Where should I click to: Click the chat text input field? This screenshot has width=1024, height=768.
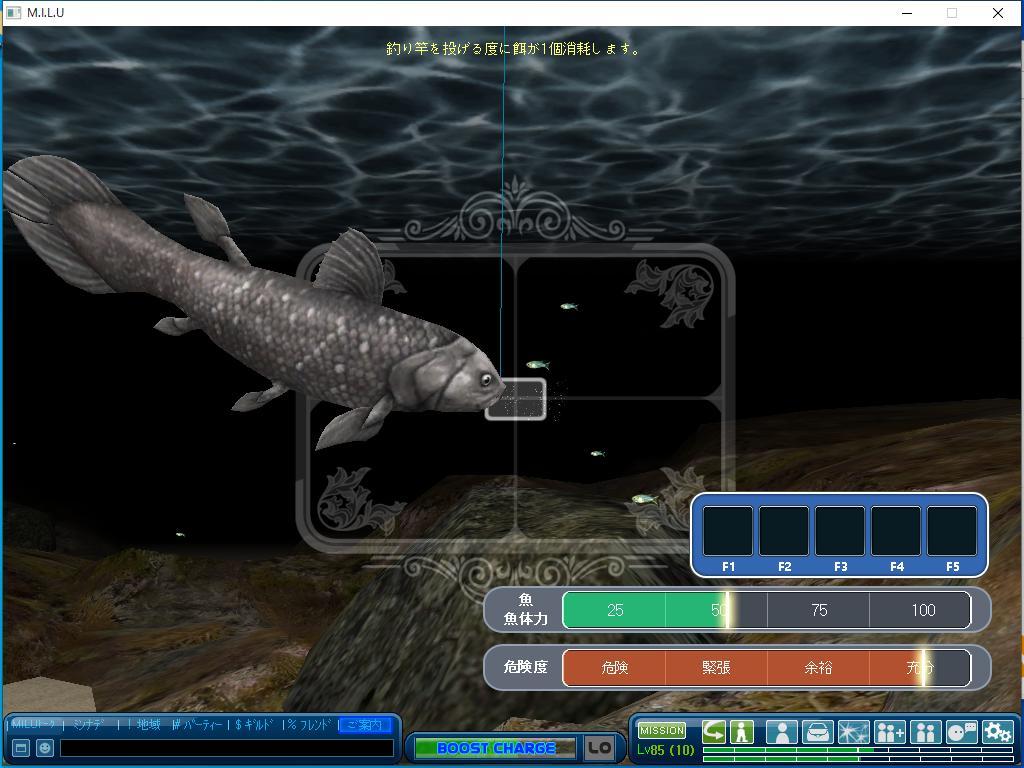[226, 748]
